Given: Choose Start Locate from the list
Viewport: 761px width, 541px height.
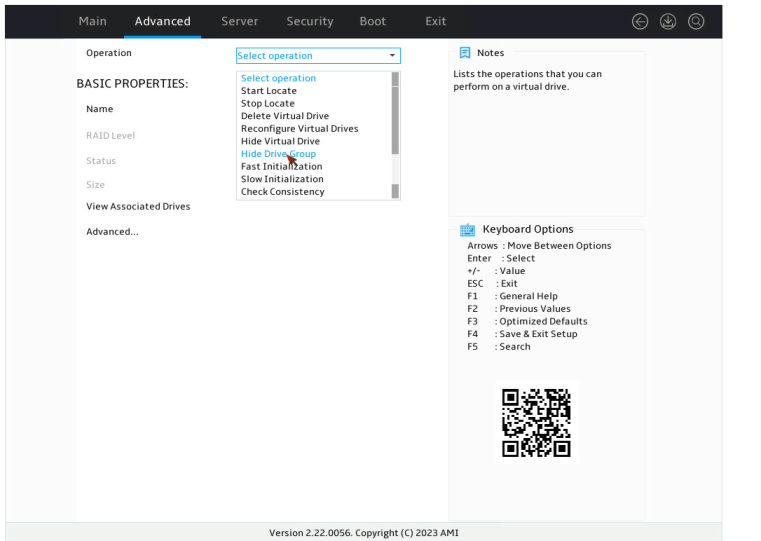Looking at the screenshot, I should pyautogui.click(x=268, y=91).
